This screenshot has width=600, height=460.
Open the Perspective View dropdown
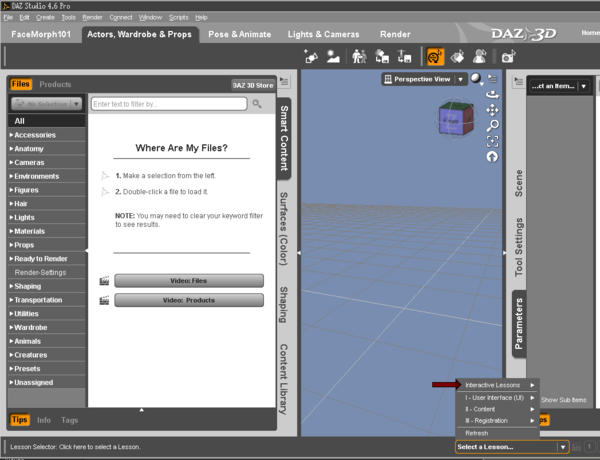click(x=424, y=79)
